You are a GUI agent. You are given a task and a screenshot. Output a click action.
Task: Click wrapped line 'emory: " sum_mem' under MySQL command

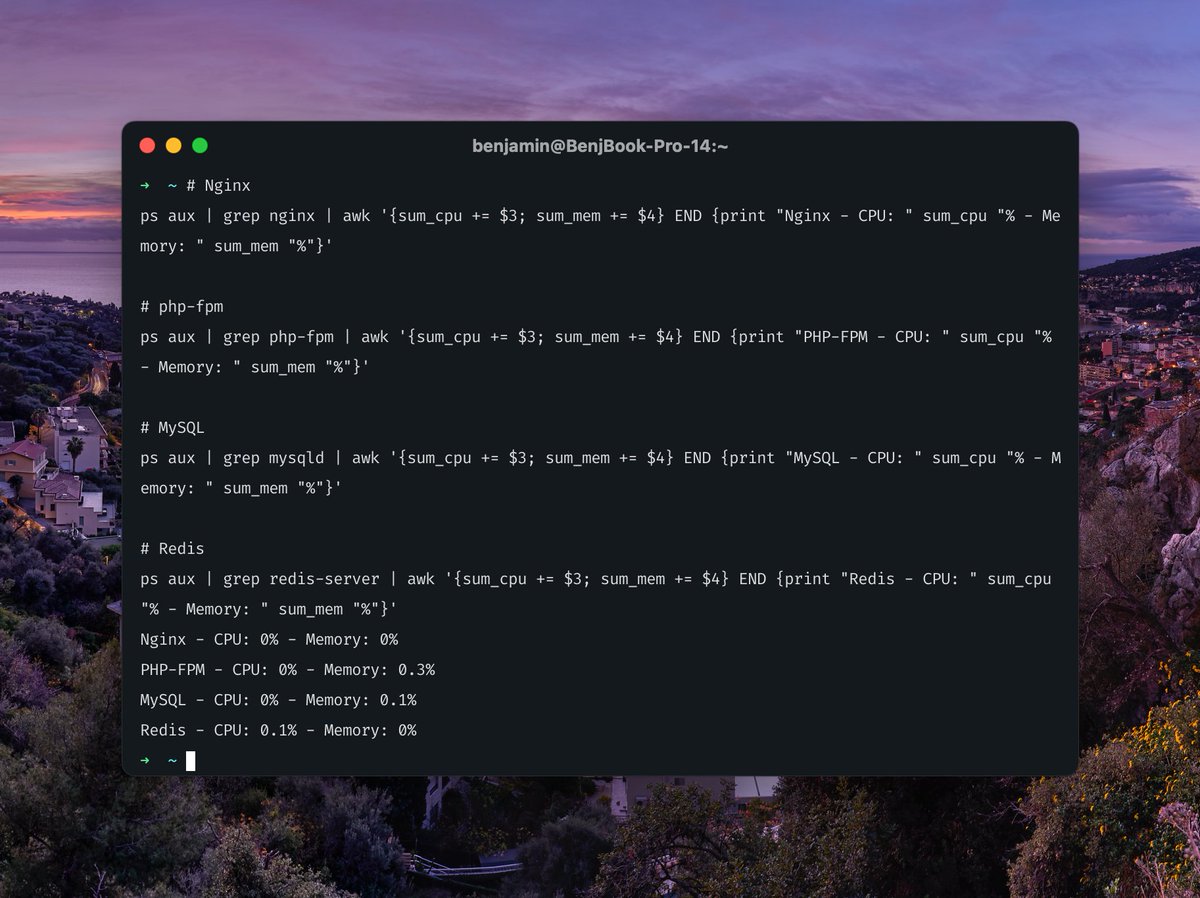(241, 488)
